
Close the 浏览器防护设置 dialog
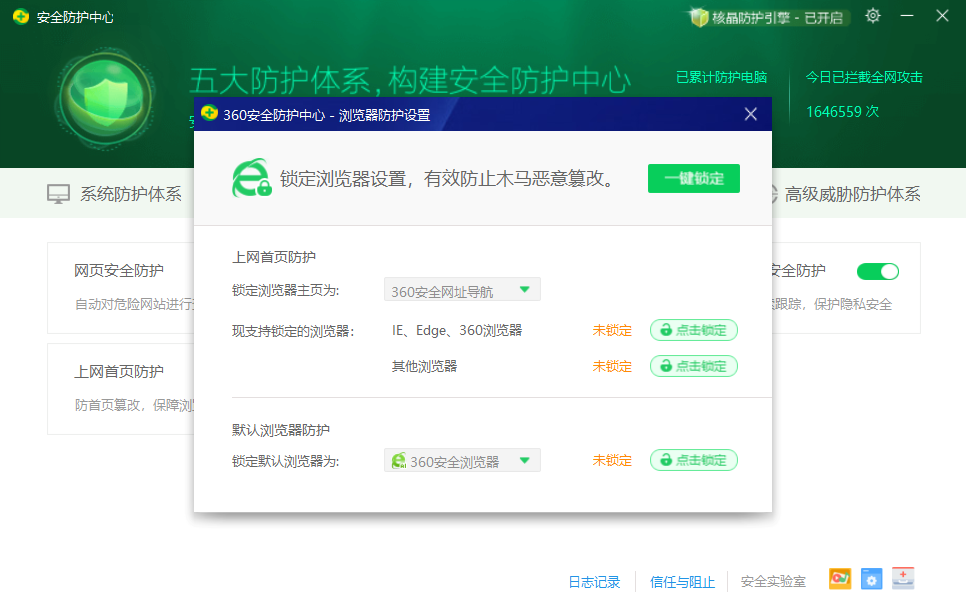click(750, 114)
